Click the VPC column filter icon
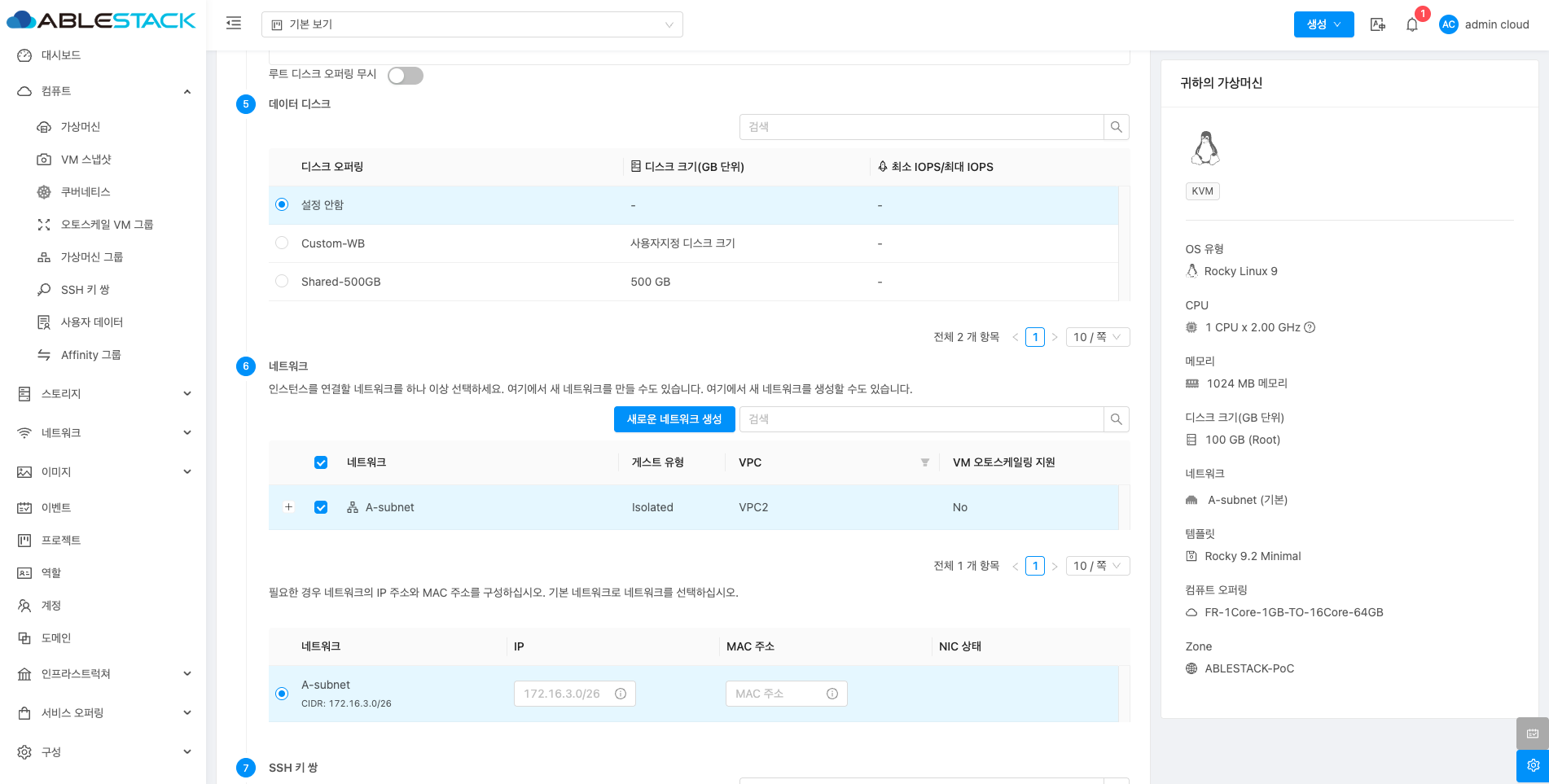The image size is (1549, 784). click(x=924, y=462)
